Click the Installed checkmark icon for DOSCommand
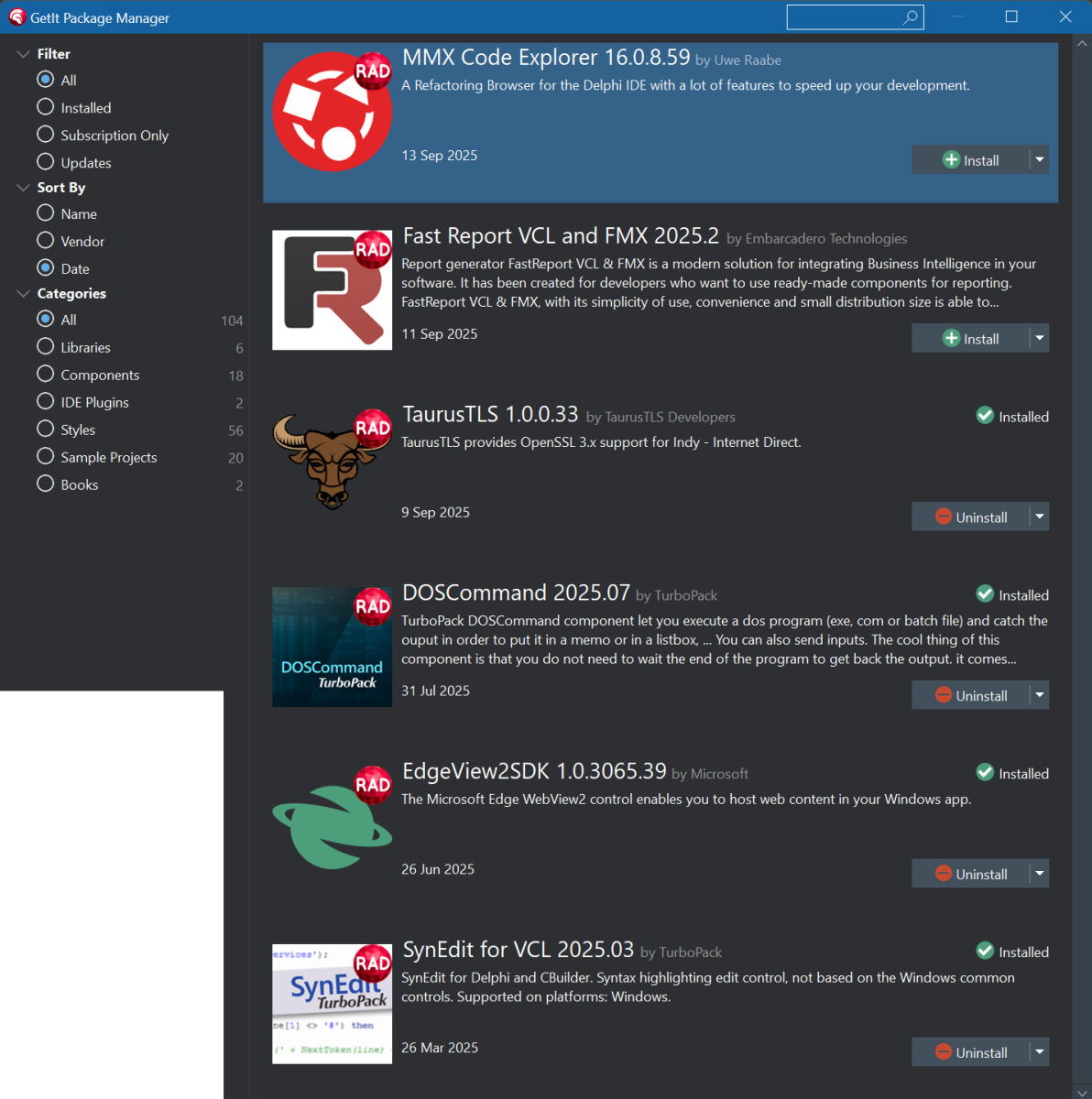Image resolution: width=1092 pixels, height=1099 pixels. coord(985,594)
